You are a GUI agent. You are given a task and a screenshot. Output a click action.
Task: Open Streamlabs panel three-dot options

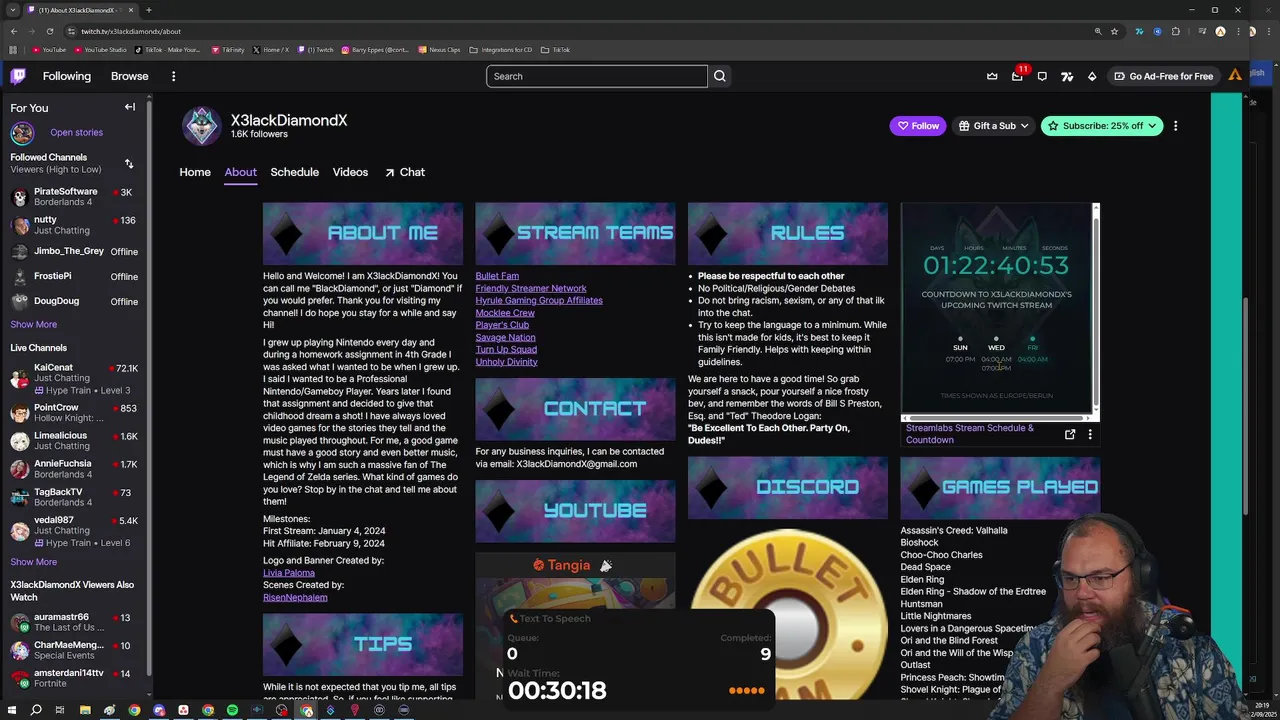coord(1090,434)
